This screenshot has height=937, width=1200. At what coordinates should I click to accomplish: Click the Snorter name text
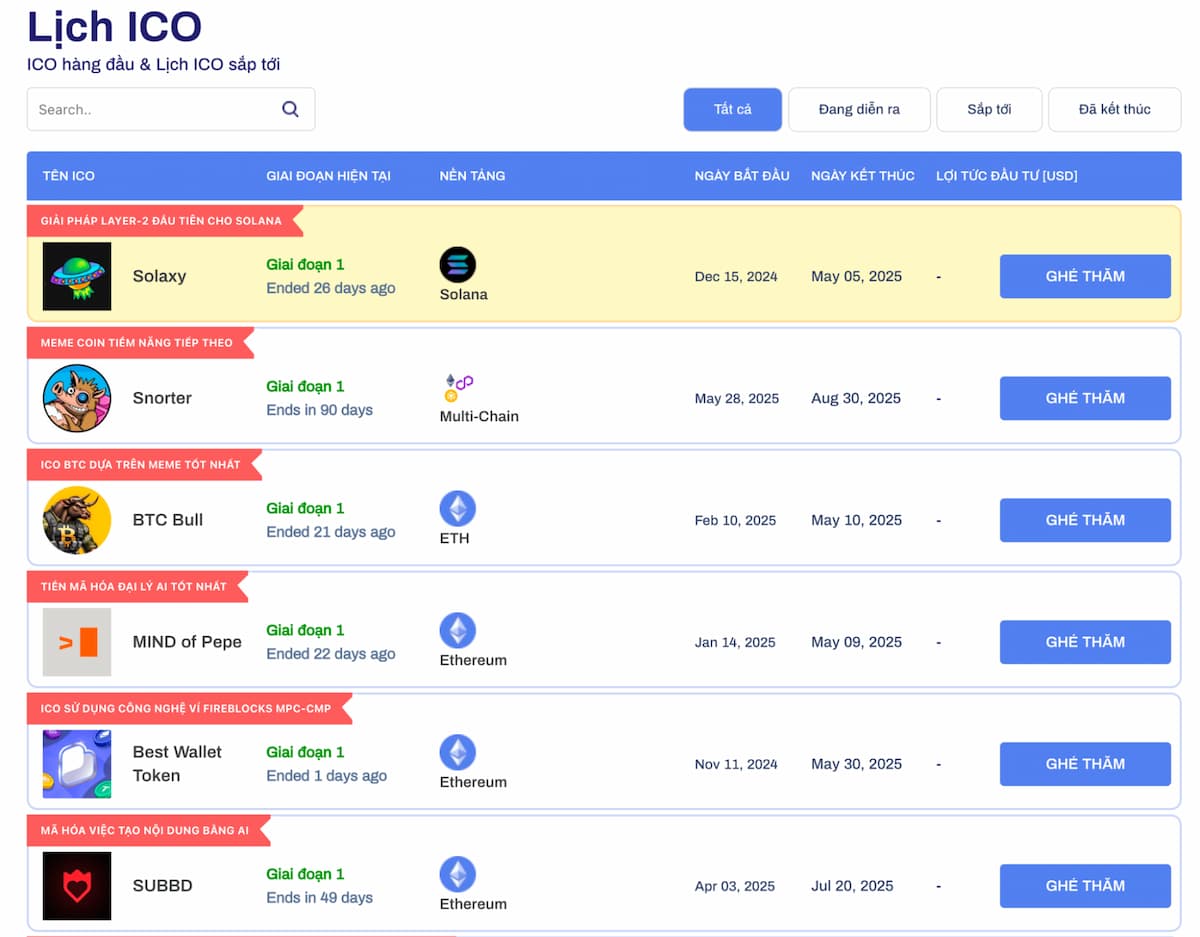pyautogui.click(x=162, y=398)
